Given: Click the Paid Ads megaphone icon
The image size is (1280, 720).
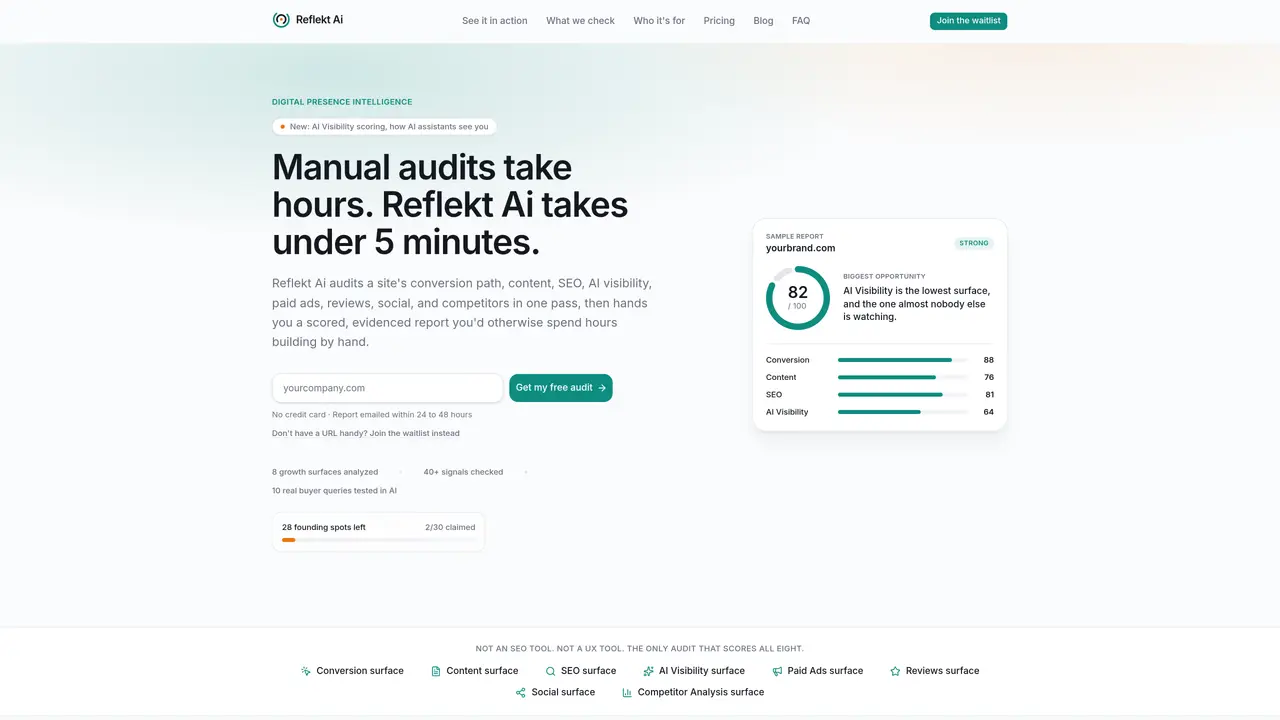Looking at the screenshot, I should tap(778, 671).
